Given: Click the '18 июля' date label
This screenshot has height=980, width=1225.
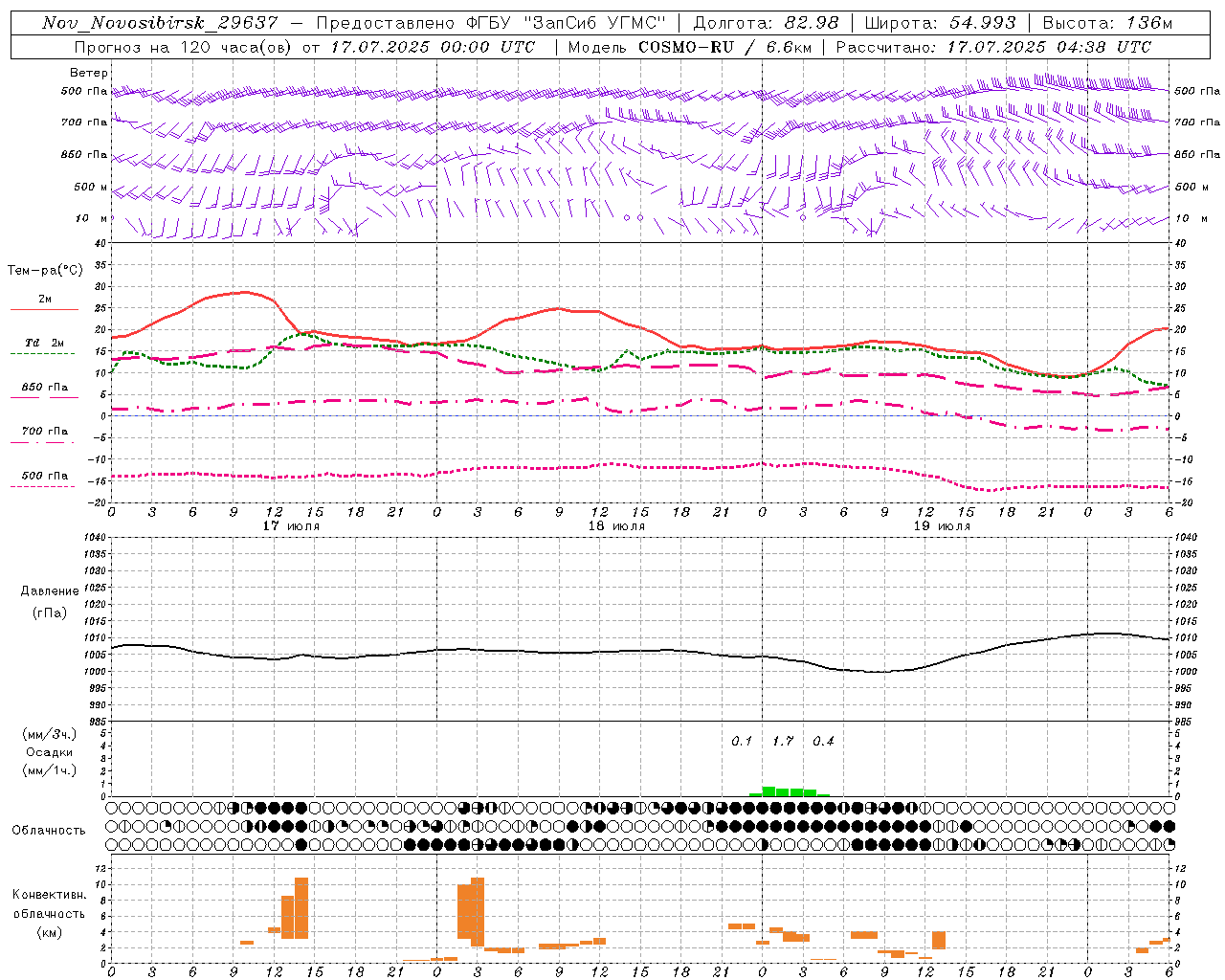Looking at the screenshot, I should 616,525.
